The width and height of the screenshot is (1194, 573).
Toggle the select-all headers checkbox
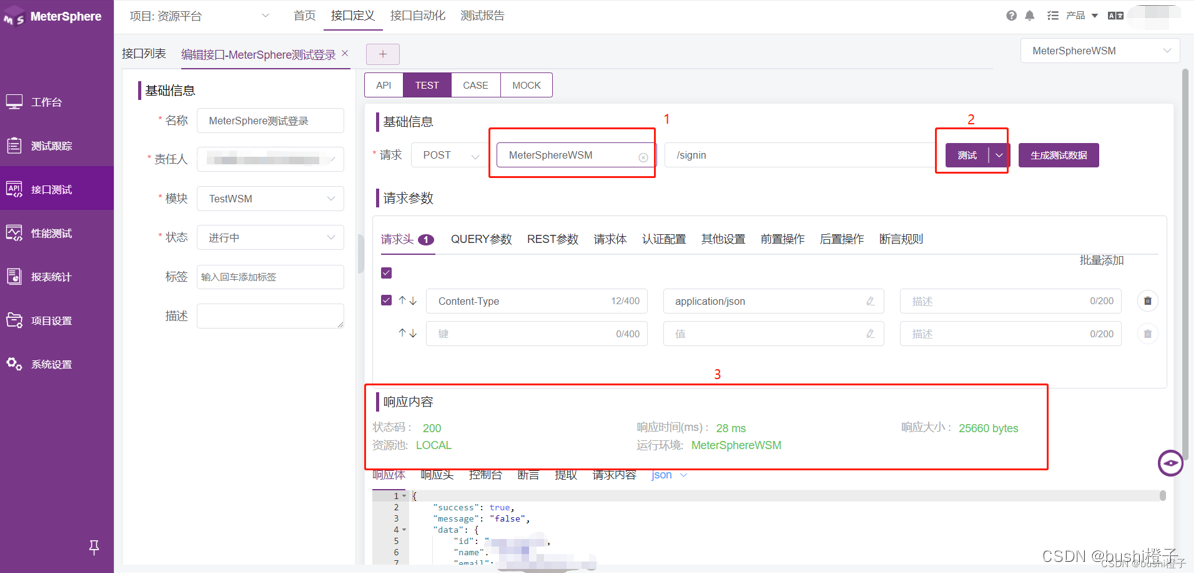tap(386, 273)
